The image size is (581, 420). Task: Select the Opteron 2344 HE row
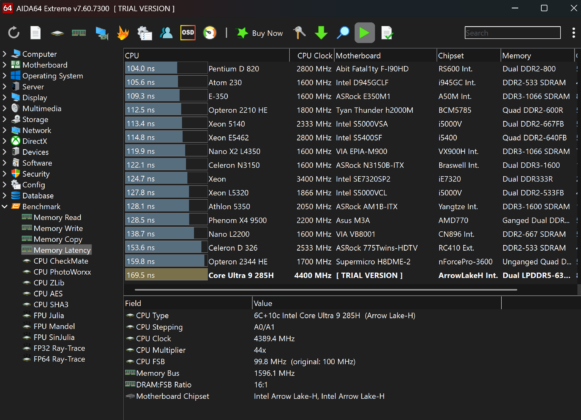[351, 262]
